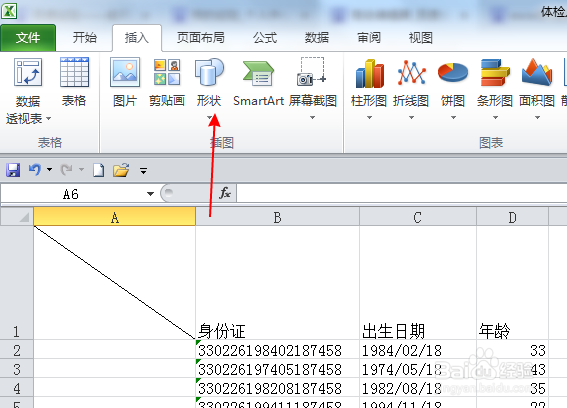Expand the Redo history dropdown arrow
567x408 pixels.
pos(81,169)
